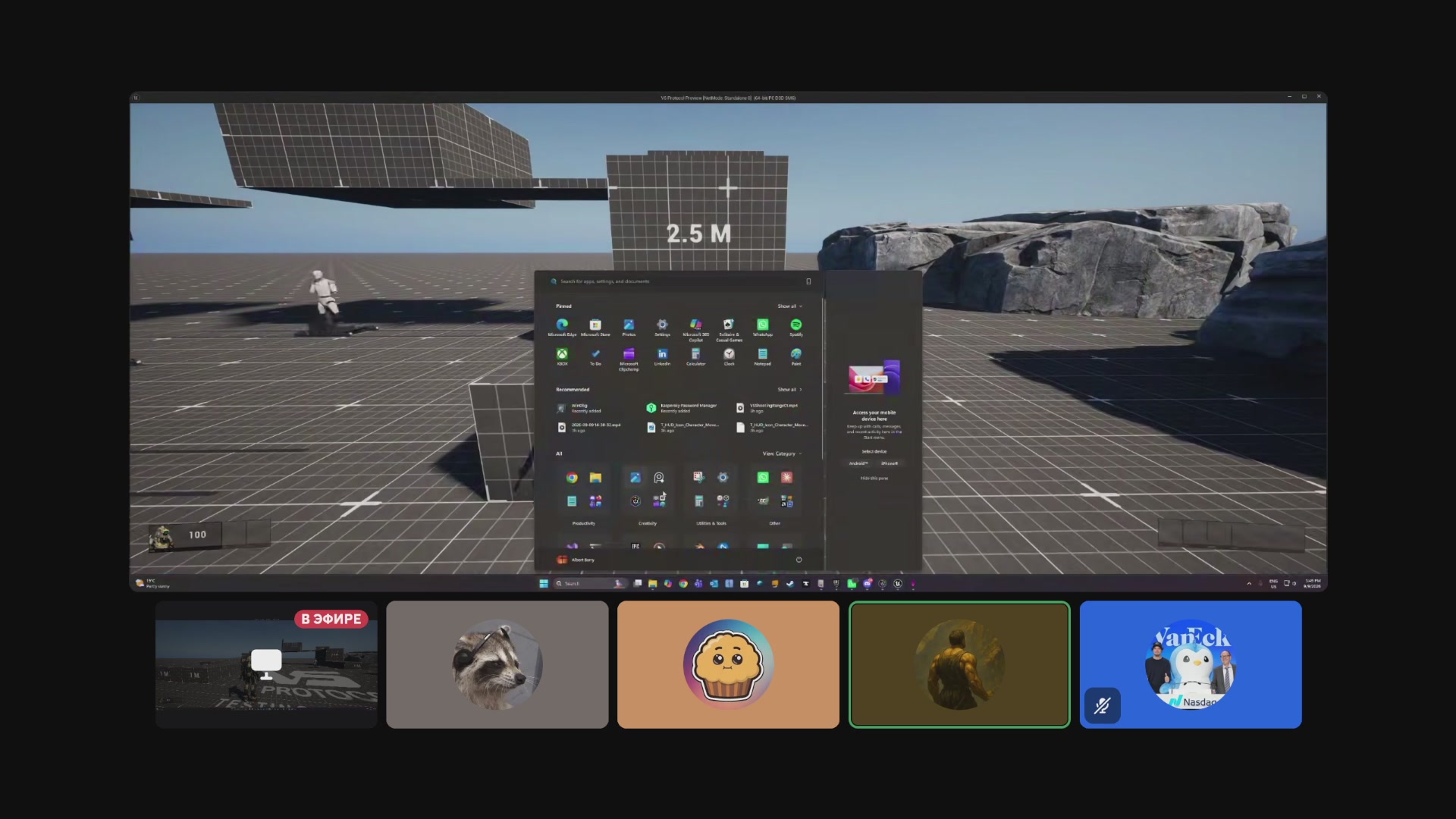Select the live stream thumbnail tile
The width and height of the screenshot is (1456, 819).
[x=266, y=665]
